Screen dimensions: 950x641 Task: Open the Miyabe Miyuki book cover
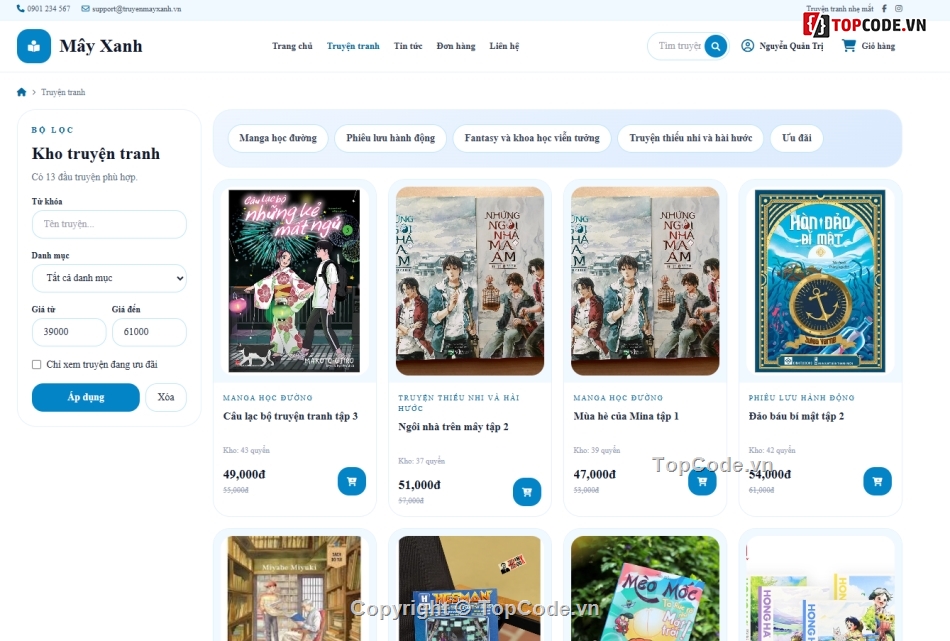(294, 588)
